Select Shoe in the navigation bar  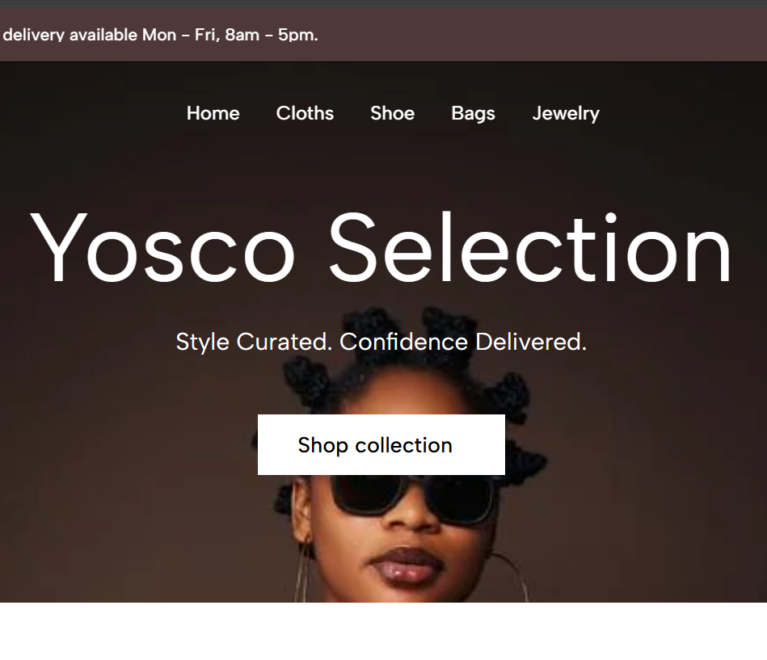(392, 113)
